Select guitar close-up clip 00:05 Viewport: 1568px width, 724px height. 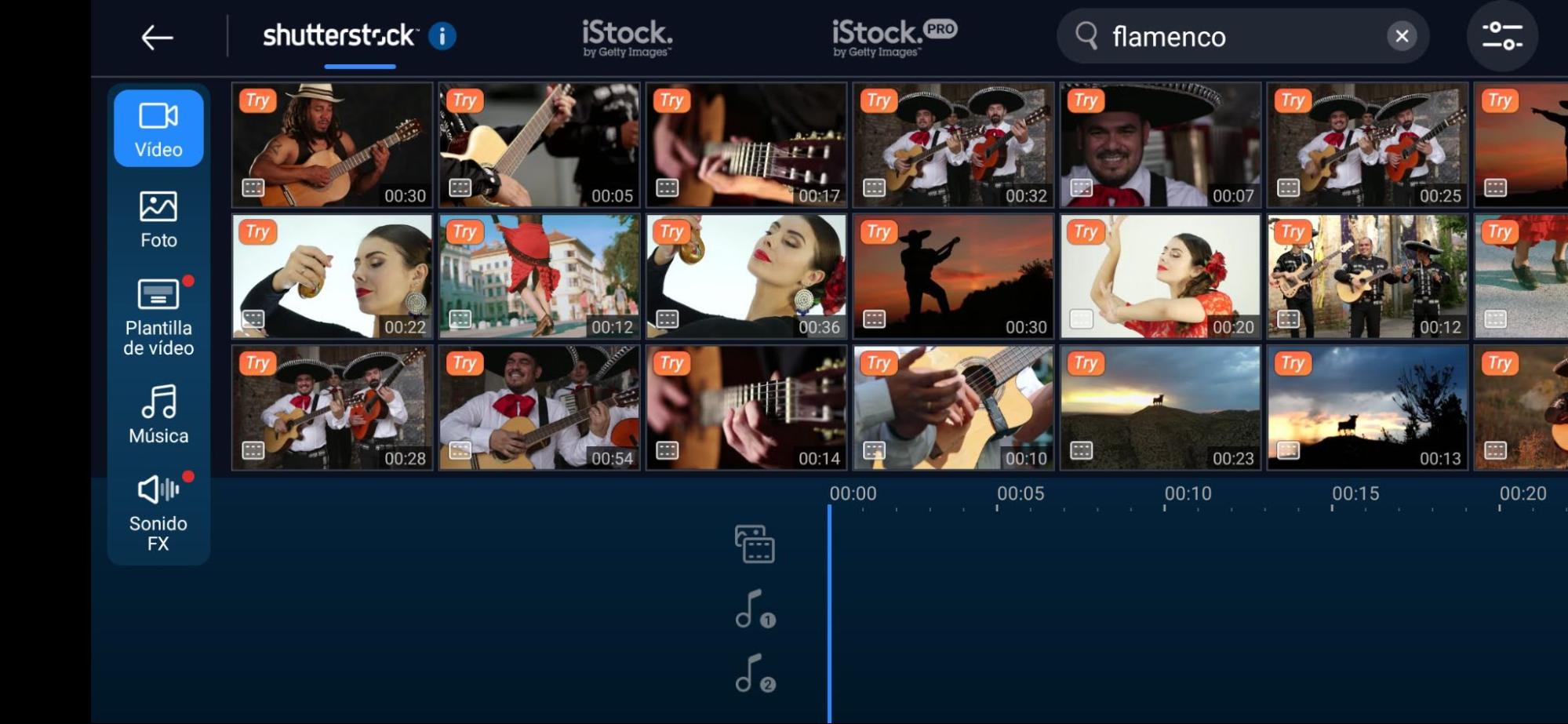[540, 145]
